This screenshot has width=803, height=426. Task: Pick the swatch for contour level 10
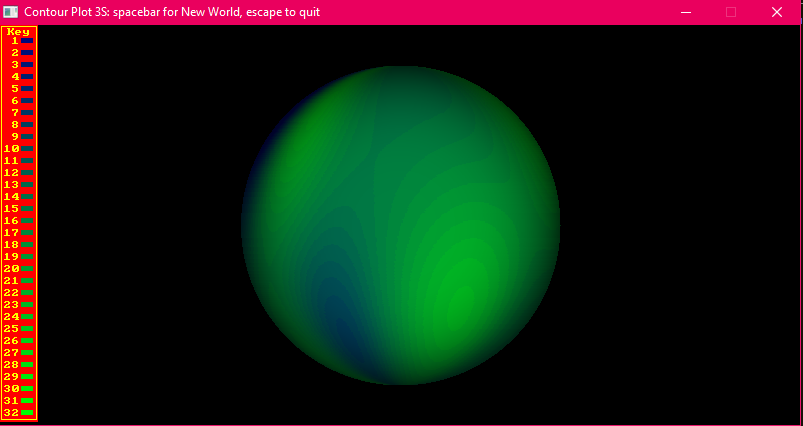tap(28, 149)
